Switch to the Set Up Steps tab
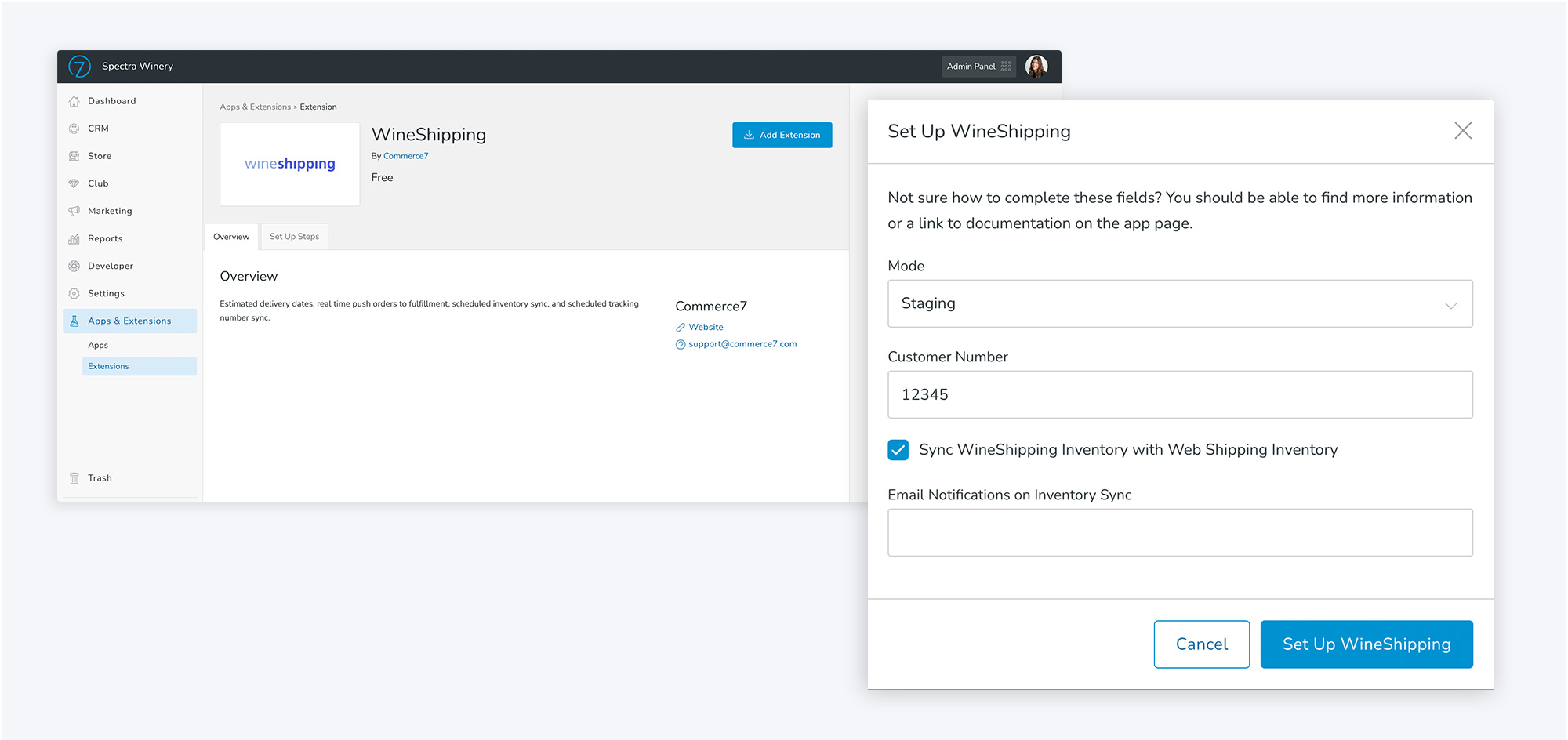 (x=295, y=237)
